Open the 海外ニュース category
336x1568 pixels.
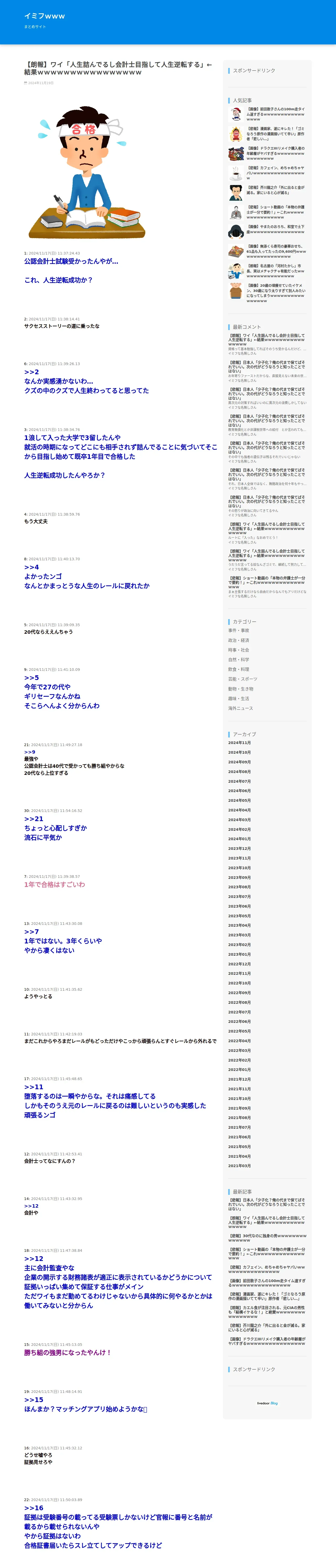coord(240,708)
